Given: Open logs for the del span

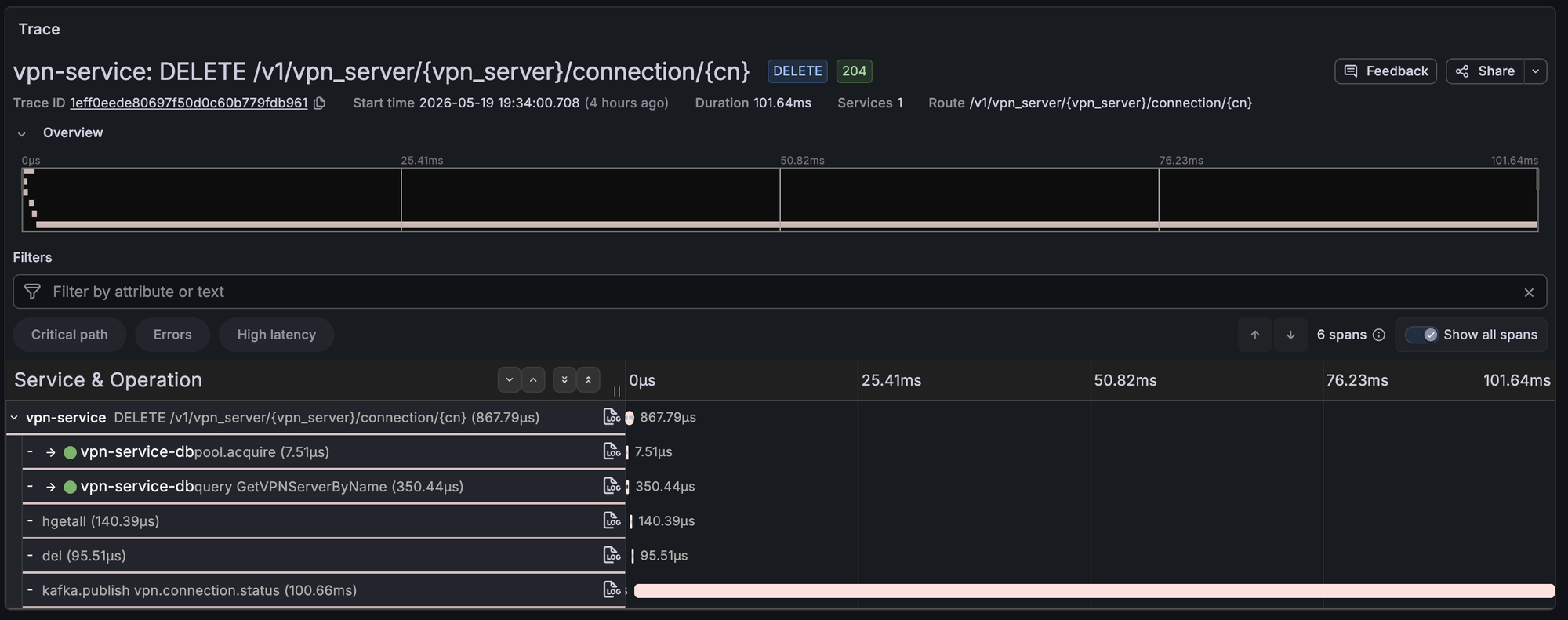Looking at the screenshot, I should (x=612, y=555).
